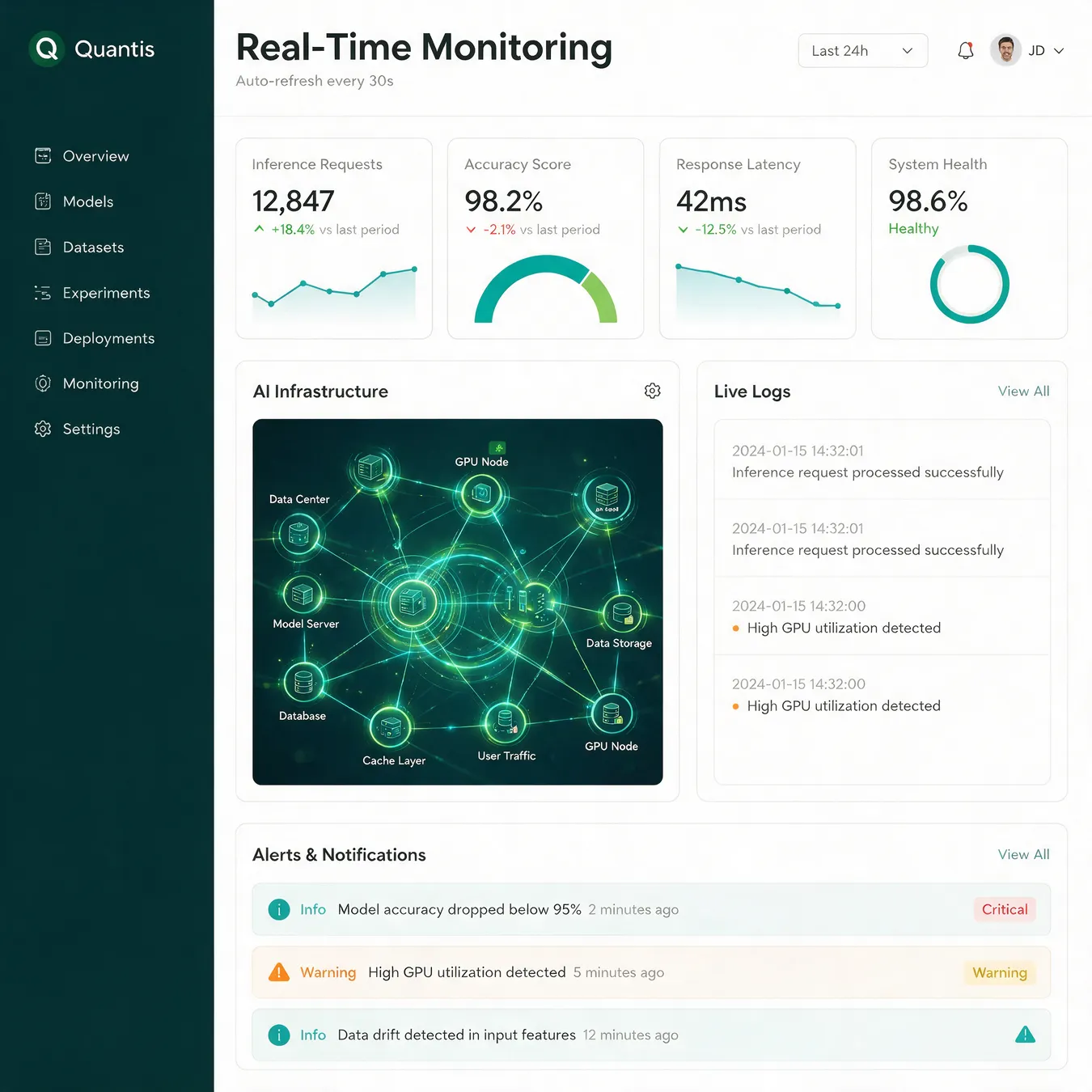This screenshot has width=1092, height=1092.
Task: Select the Cache Layer node icon
Action: 391,726
